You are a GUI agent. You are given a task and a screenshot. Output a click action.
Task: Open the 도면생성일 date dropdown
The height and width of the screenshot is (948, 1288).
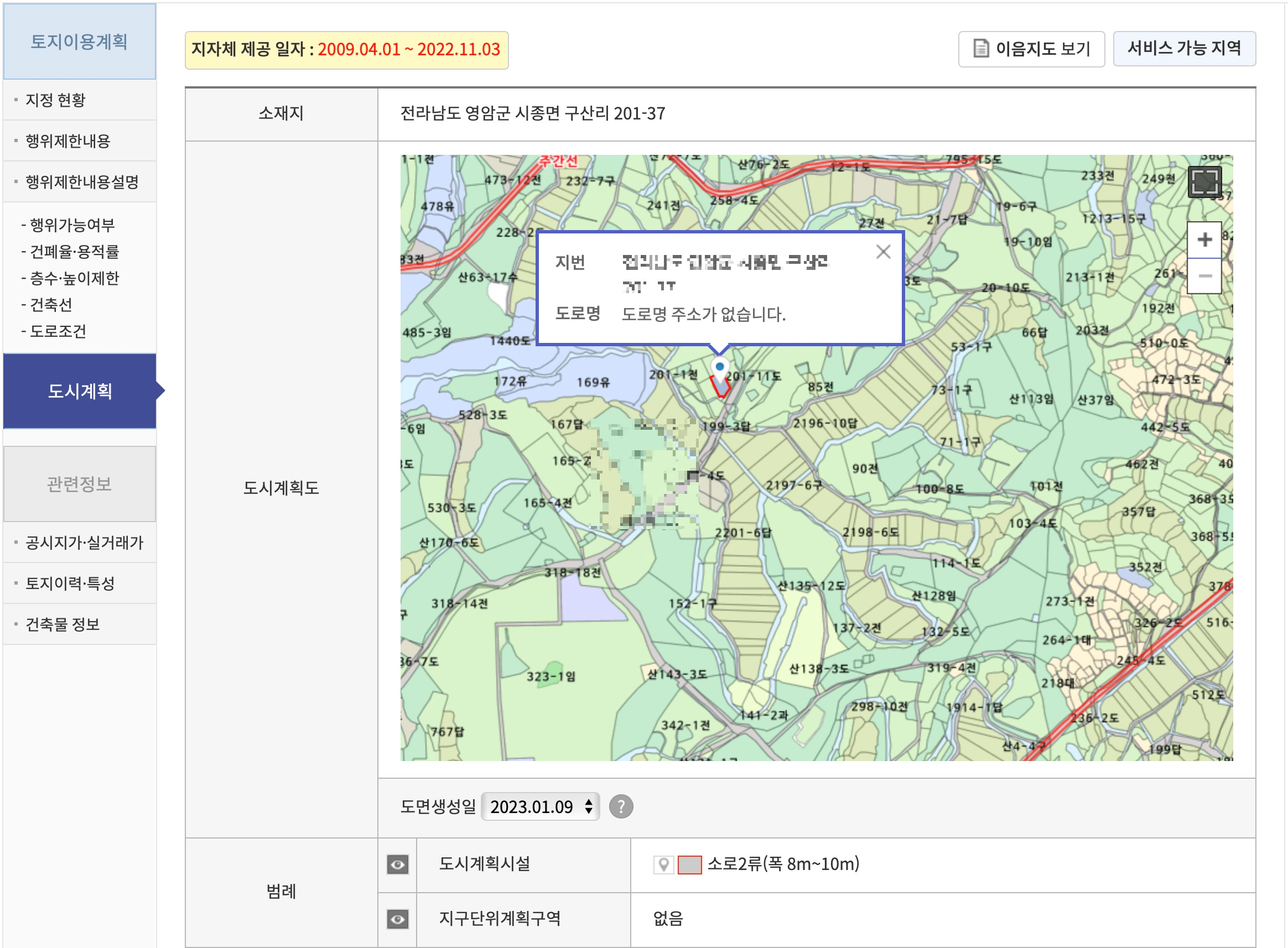[x=541, y=806]
